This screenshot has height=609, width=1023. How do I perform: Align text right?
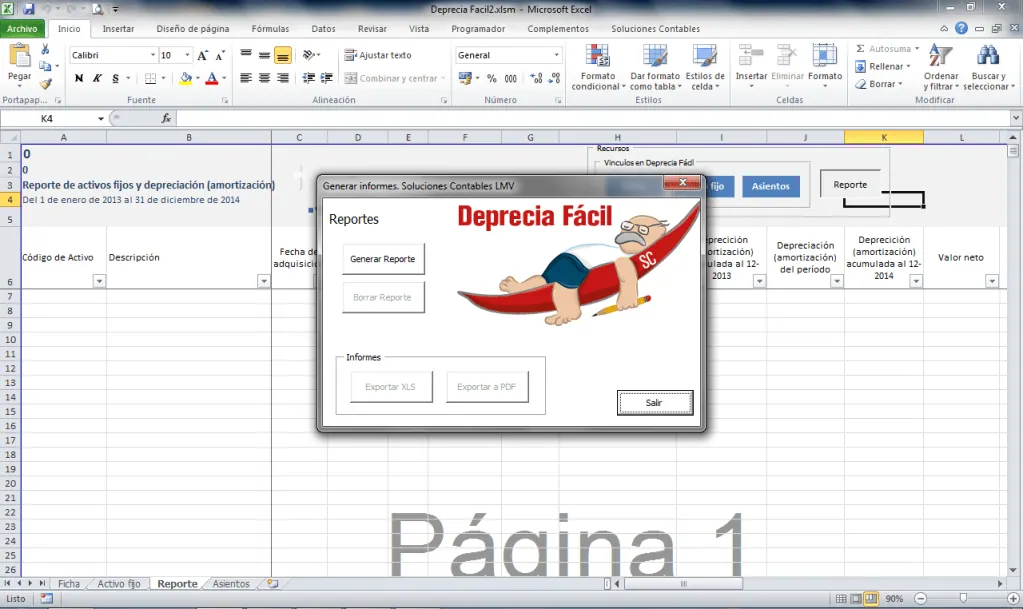point(282,78)
